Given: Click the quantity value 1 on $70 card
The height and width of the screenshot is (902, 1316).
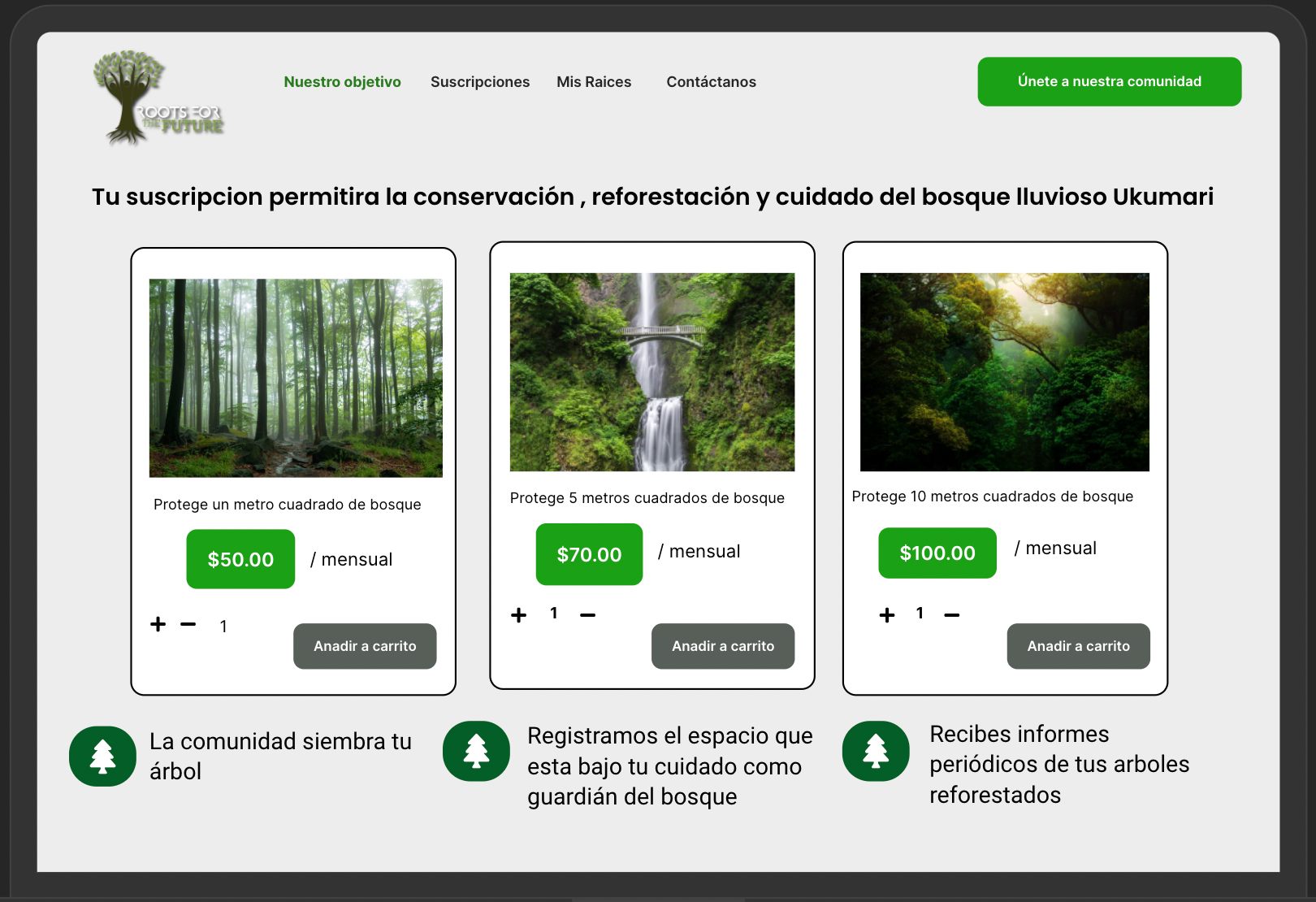Looking at the screenshot, I should coord(554,614).
